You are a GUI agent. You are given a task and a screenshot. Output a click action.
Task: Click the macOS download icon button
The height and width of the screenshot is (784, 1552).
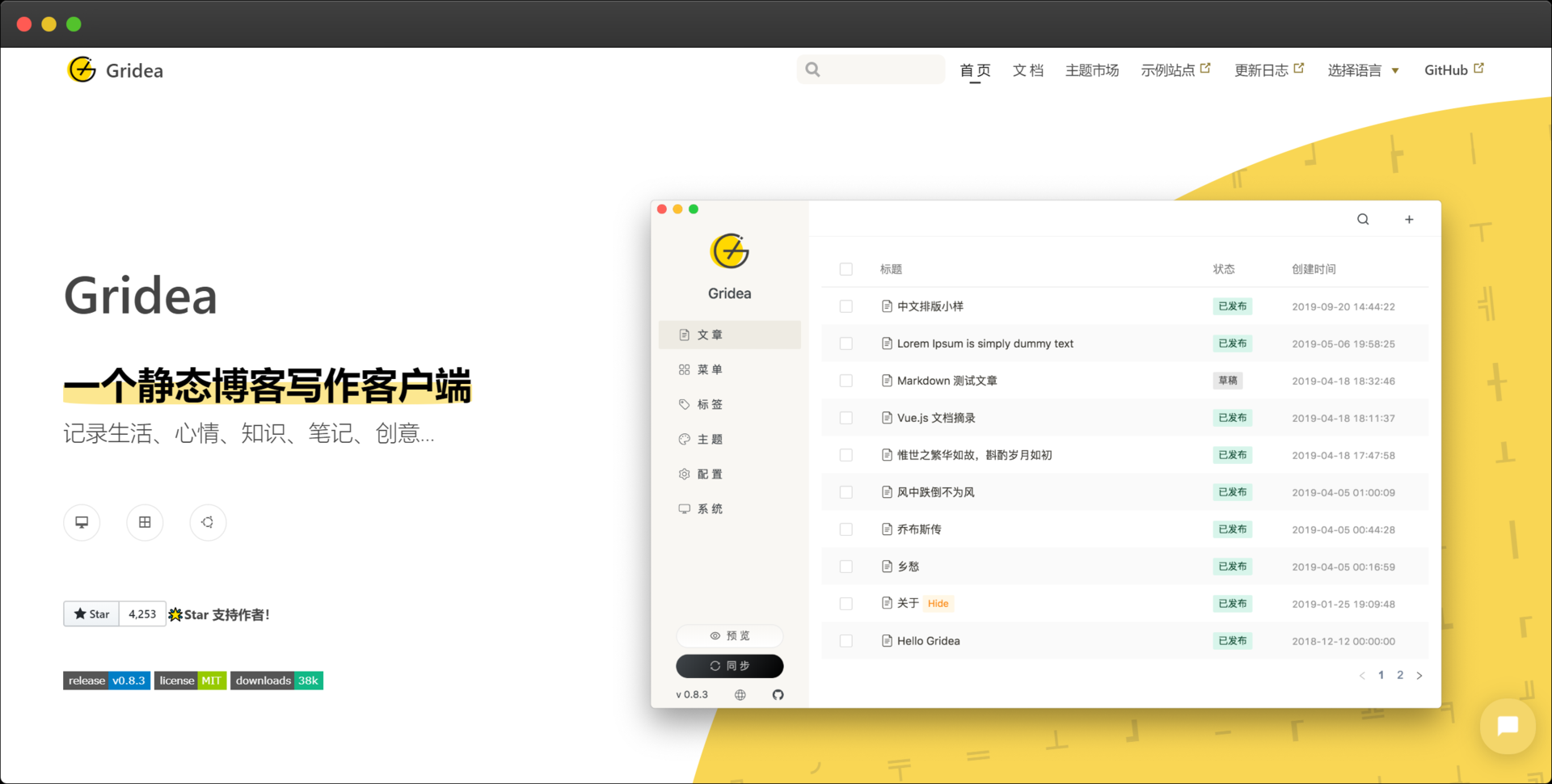coord(82,522)
